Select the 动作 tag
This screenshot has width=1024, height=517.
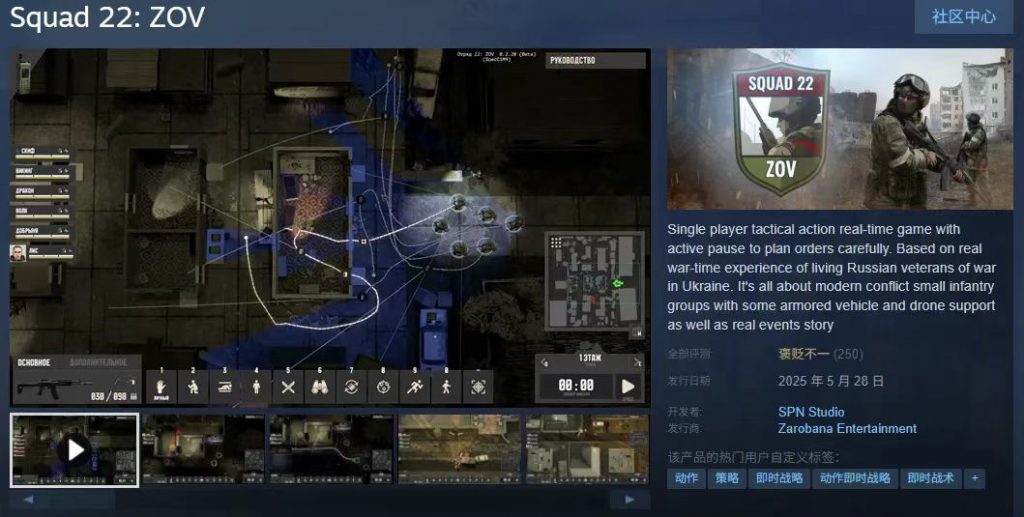686,478
